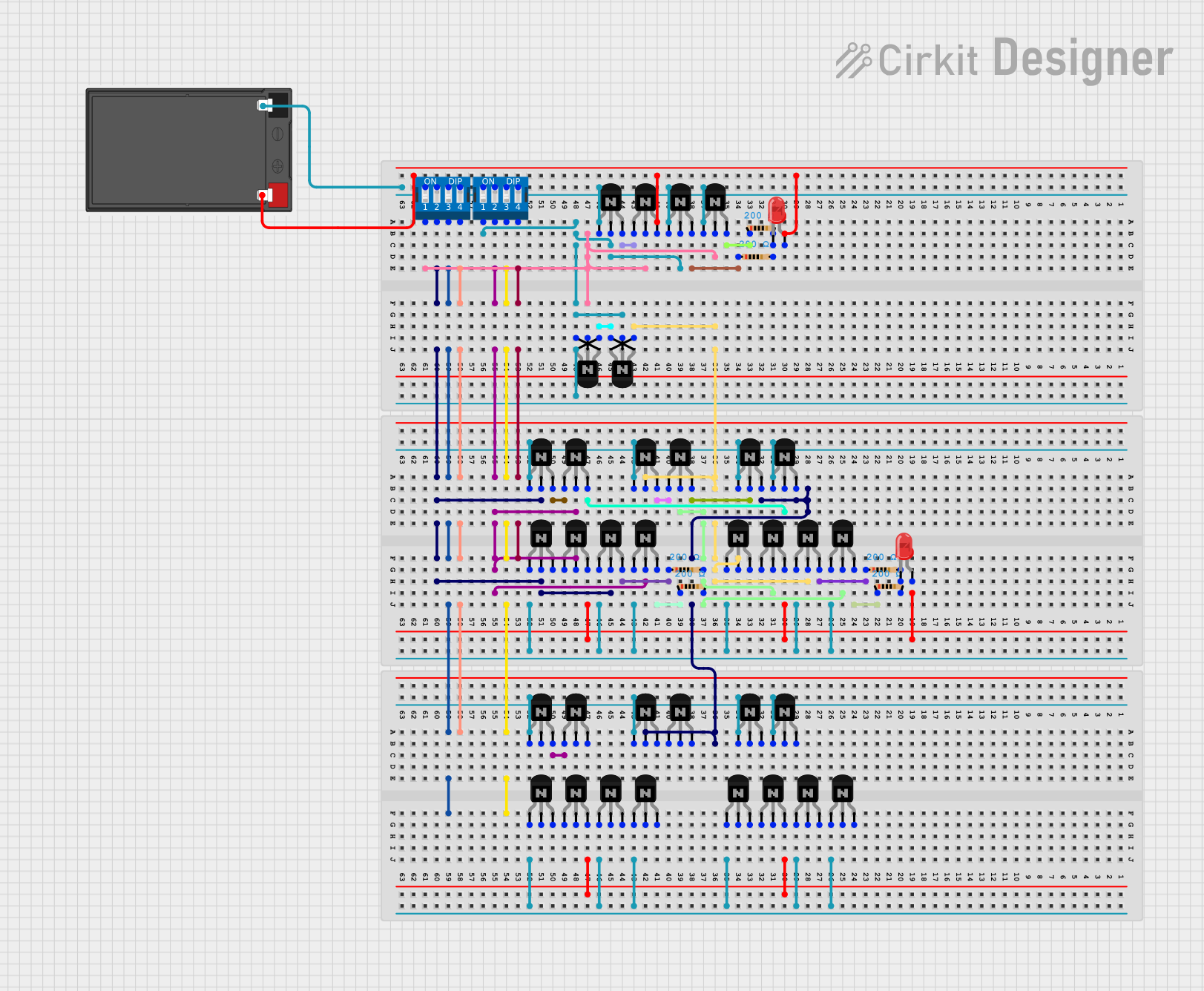The width and height of the screenshot is (1204, 991).
Task: Toggle switch 4 on the right DIP switch
Action: (518, 195)
